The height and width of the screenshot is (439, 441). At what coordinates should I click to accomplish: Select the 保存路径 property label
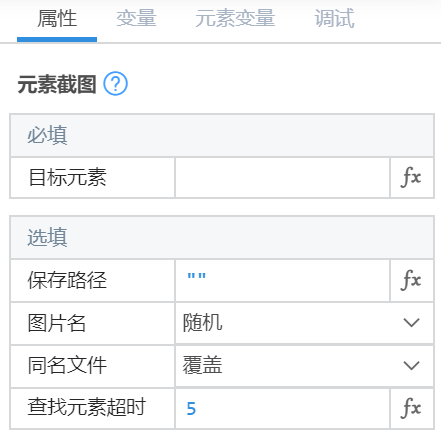tap(67, 280)
